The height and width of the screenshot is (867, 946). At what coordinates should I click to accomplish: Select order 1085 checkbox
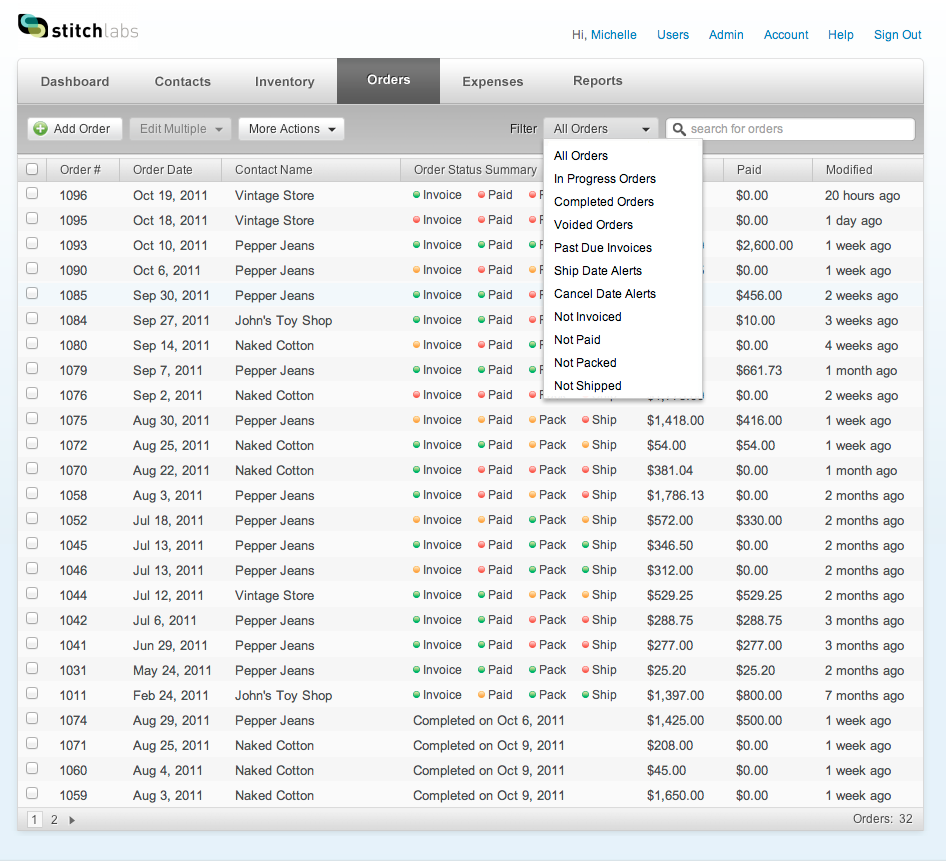click(x=32, y=293)
